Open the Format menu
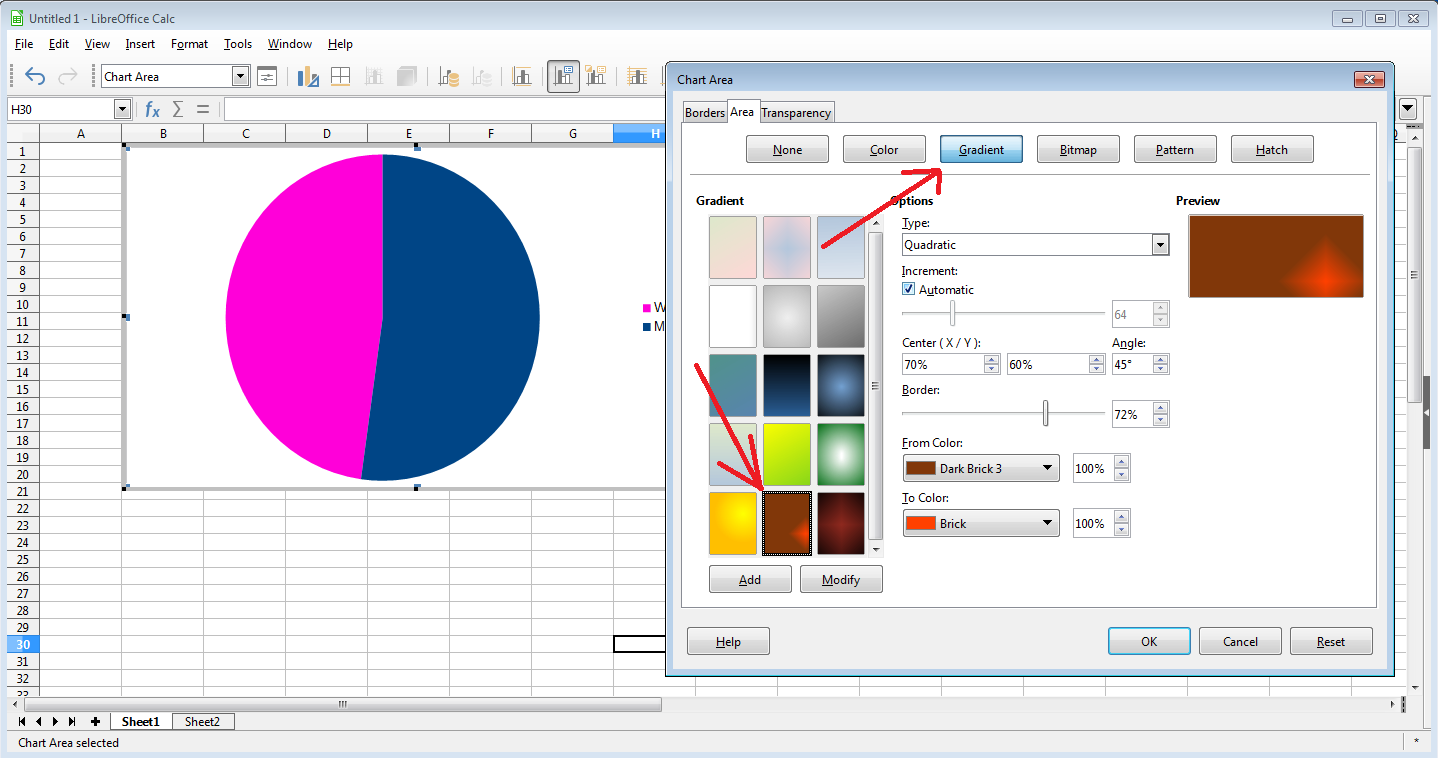The height and width of the screenshot is (758, 1438). pos(189,44)
